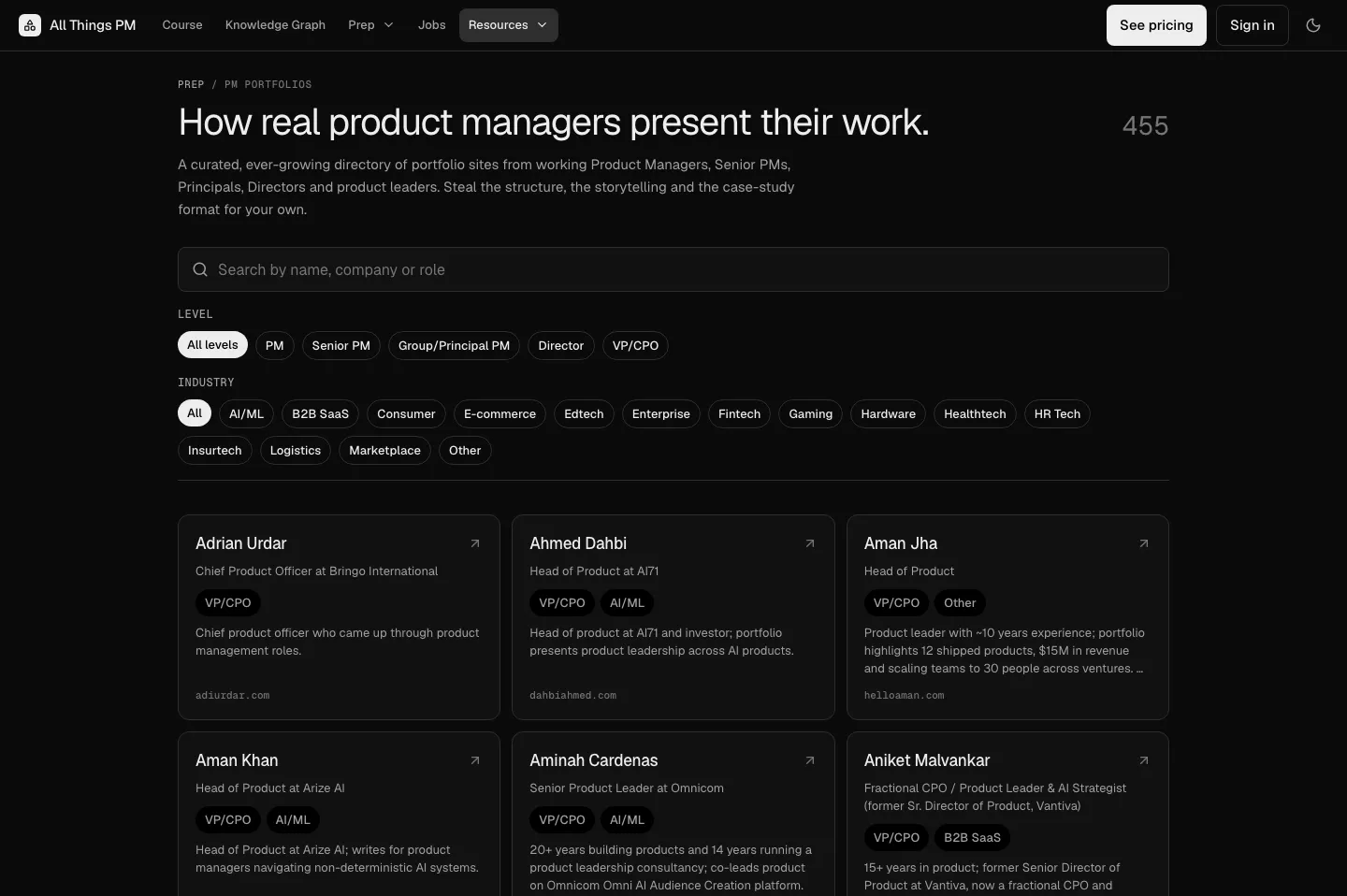The width and height of the screenshot is (1347, 896).
Task: Open the Adrian Urdar portfolio card
Action: 339,617
